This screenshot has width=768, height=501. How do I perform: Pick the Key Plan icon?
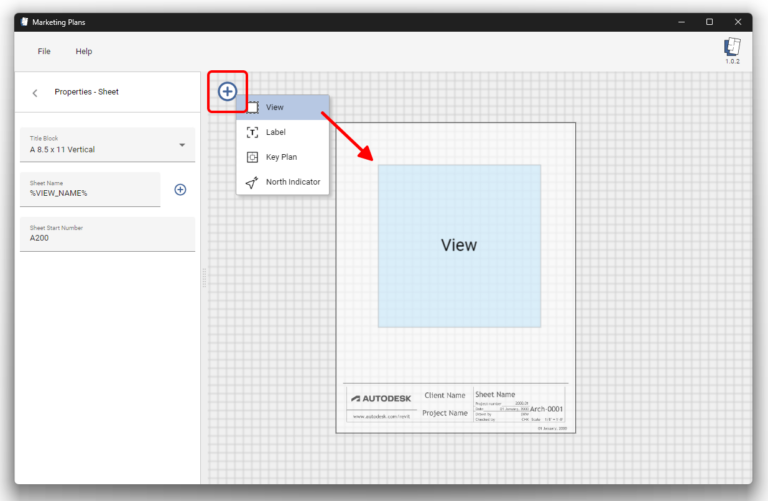coord(252,157)
